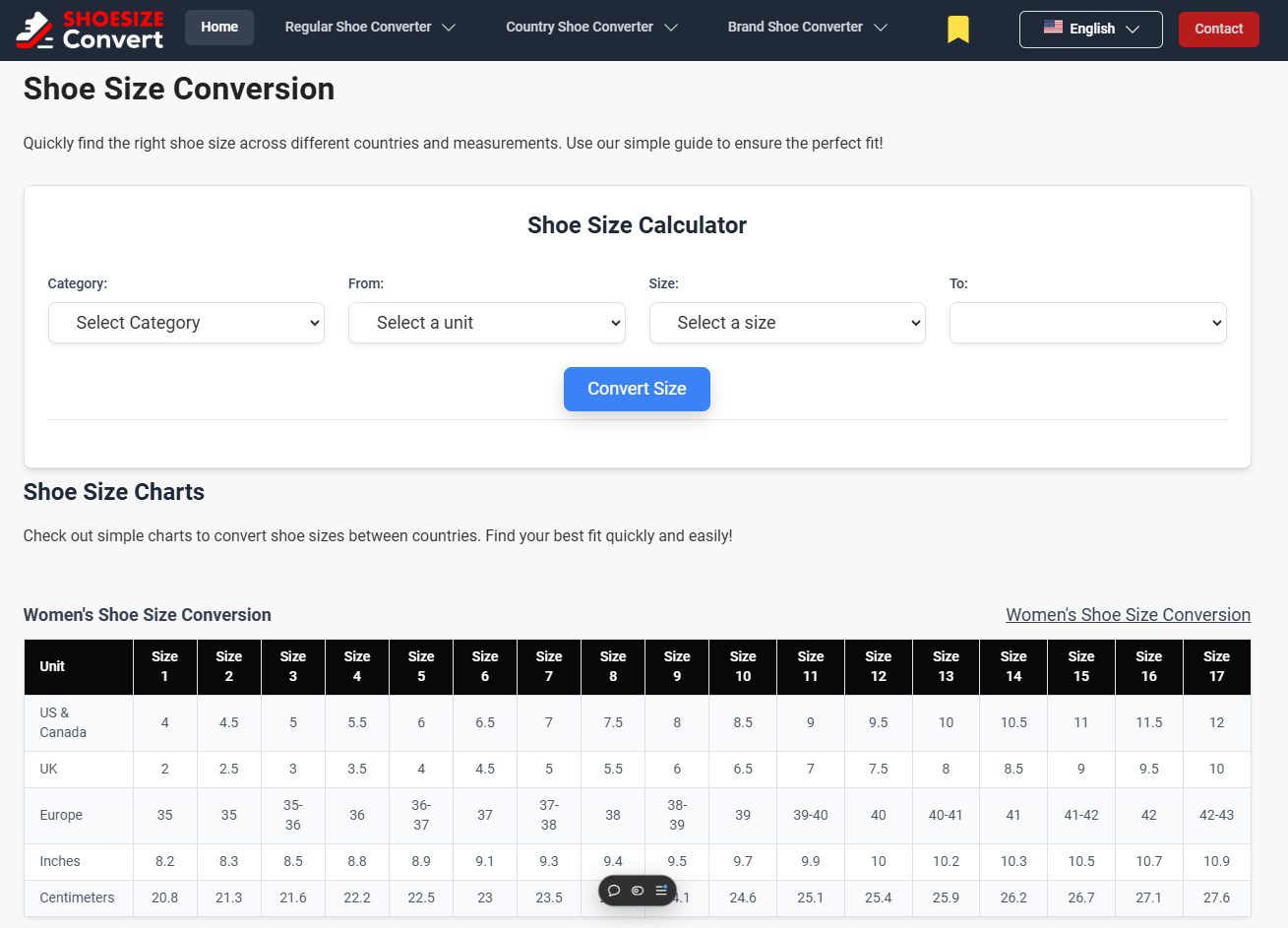
Task: Select the Home tab in navigation
Action: click(218, 27)
